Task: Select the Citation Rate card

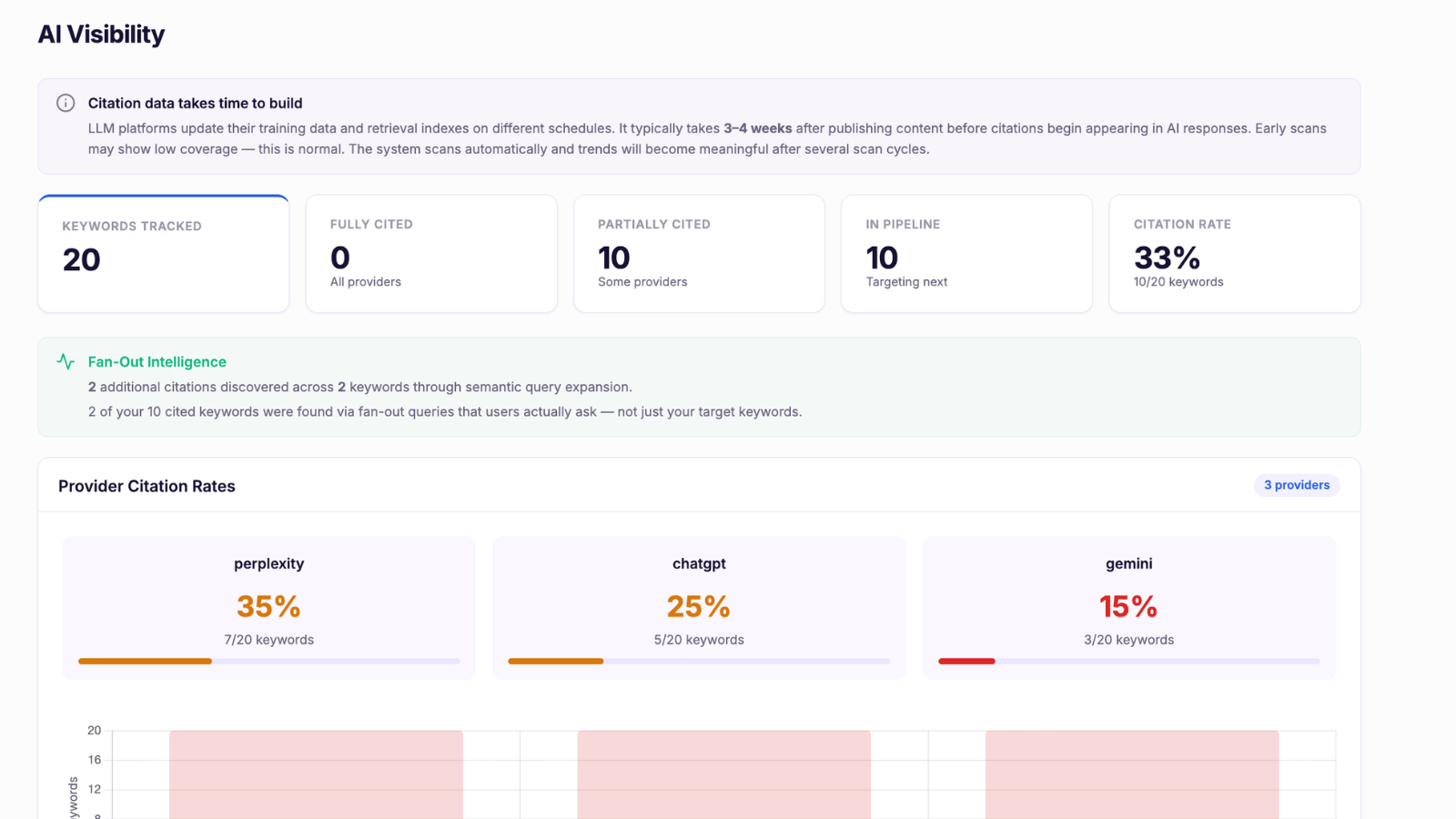Action: click(x=1235, y=254)
